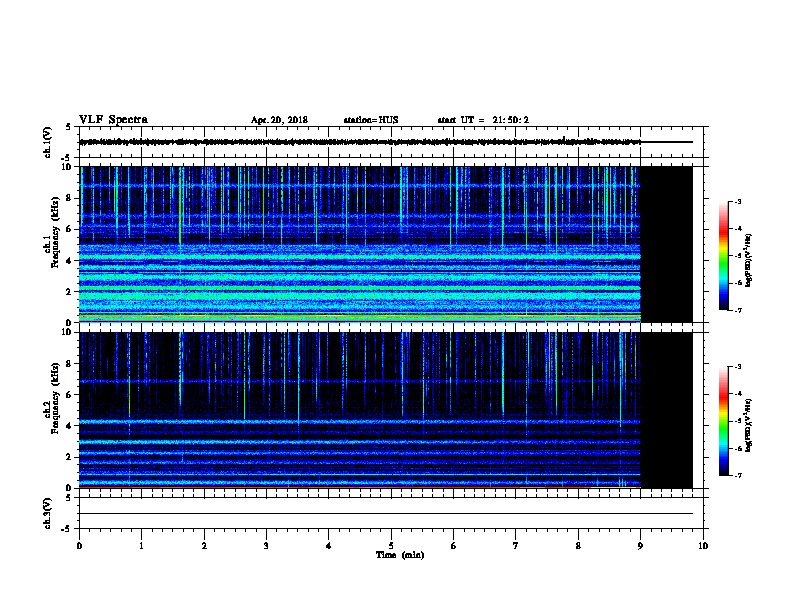Click time axis tick label "3"
Screen dimensions: 792x612
266,546
